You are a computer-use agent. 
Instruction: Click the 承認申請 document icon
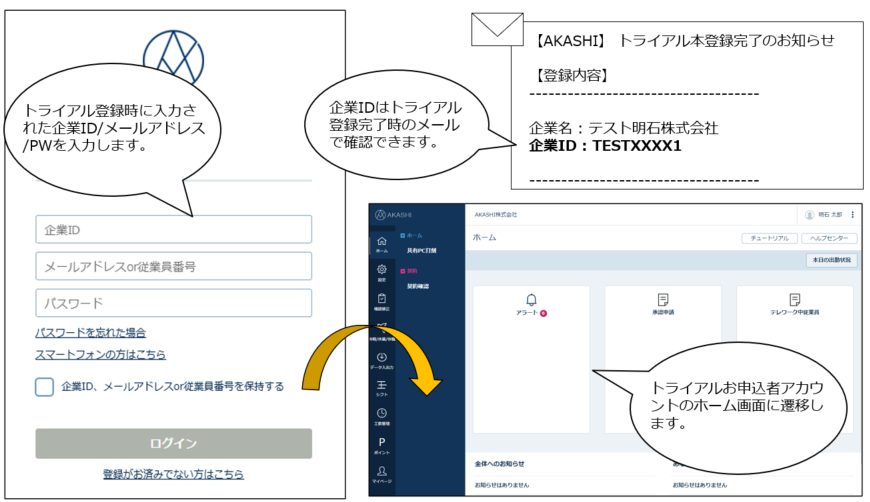point(662,300)
